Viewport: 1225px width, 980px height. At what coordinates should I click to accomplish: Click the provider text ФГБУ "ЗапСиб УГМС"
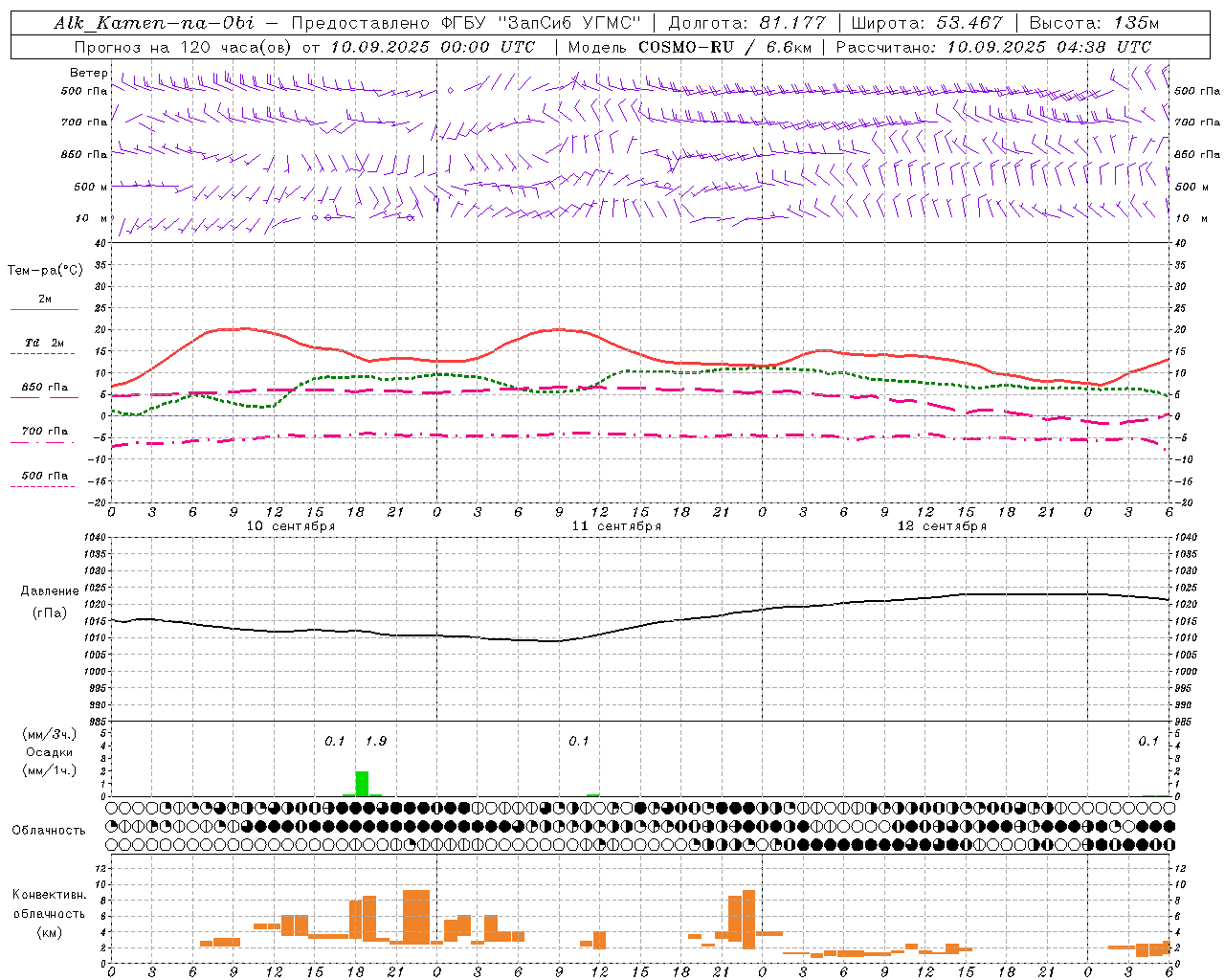tap(542, 23)
